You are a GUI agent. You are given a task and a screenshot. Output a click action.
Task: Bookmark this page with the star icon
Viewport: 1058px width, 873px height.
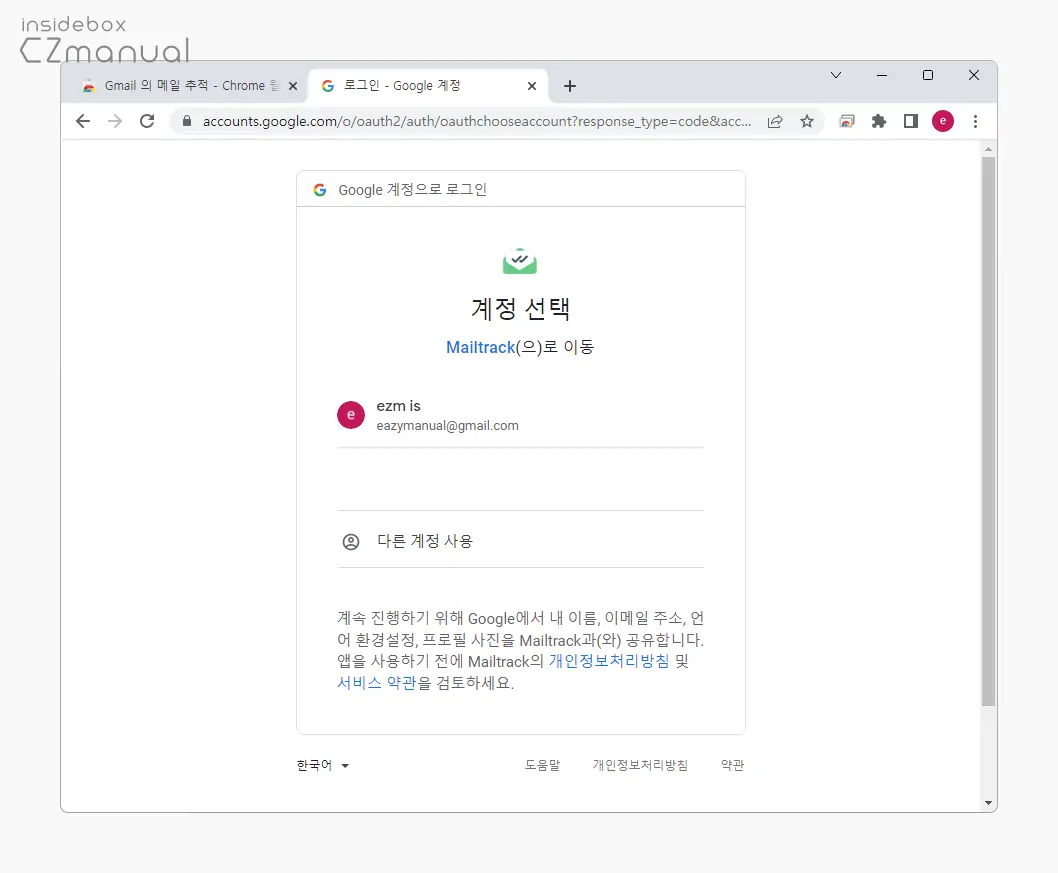tap(807, 121)
